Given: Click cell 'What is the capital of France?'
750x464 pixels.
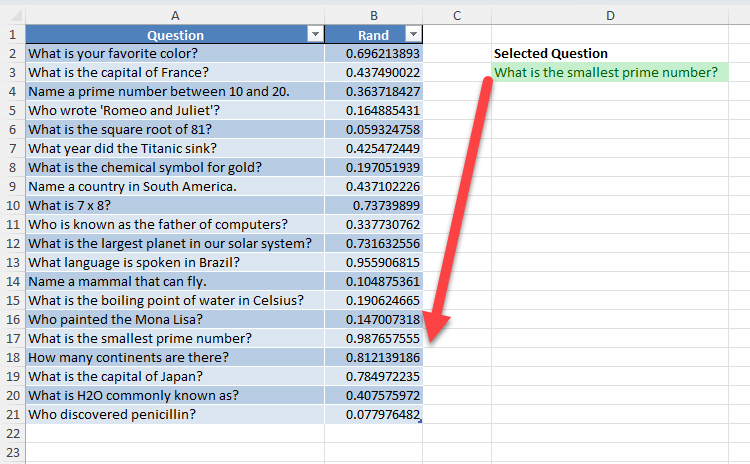Looking at the screenshot, I should [175, 72].
